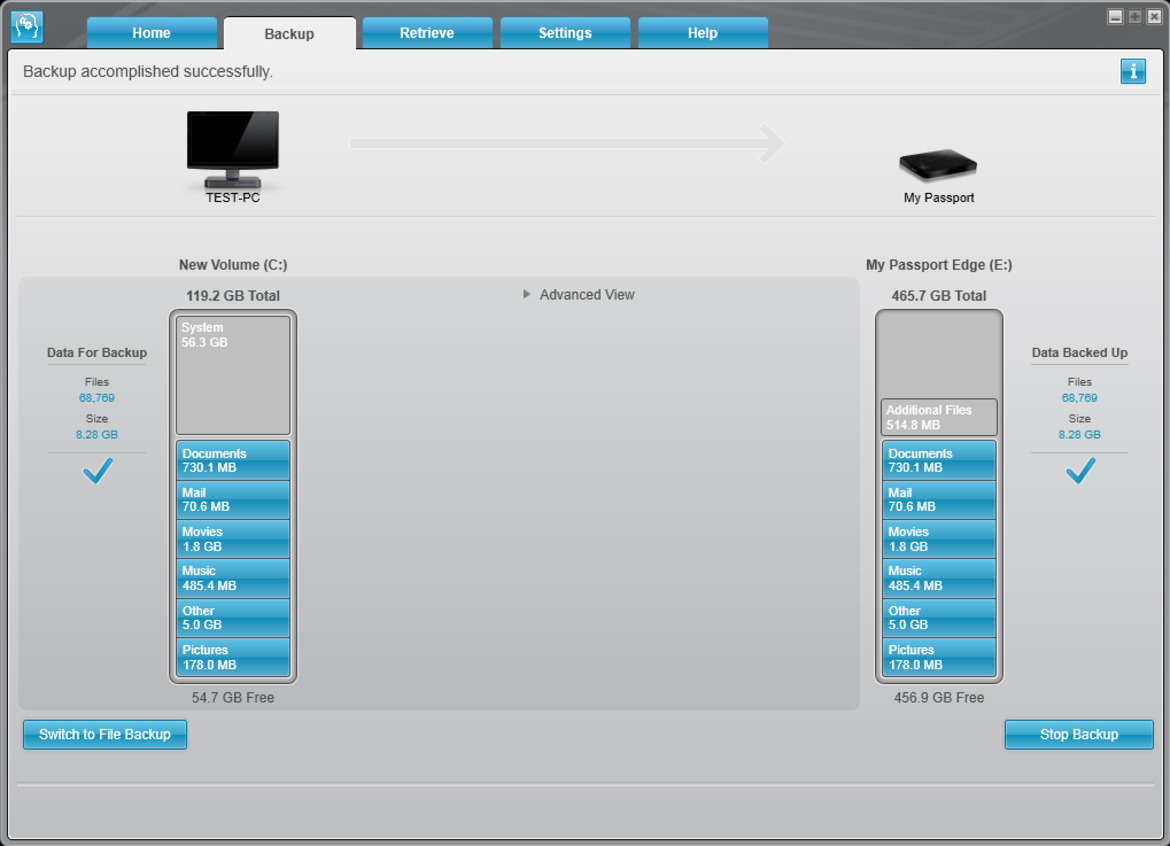This screenshot has height=846, width=1170.
Task: Select Music category on My Passport Edge
Action: coord(939,578)
